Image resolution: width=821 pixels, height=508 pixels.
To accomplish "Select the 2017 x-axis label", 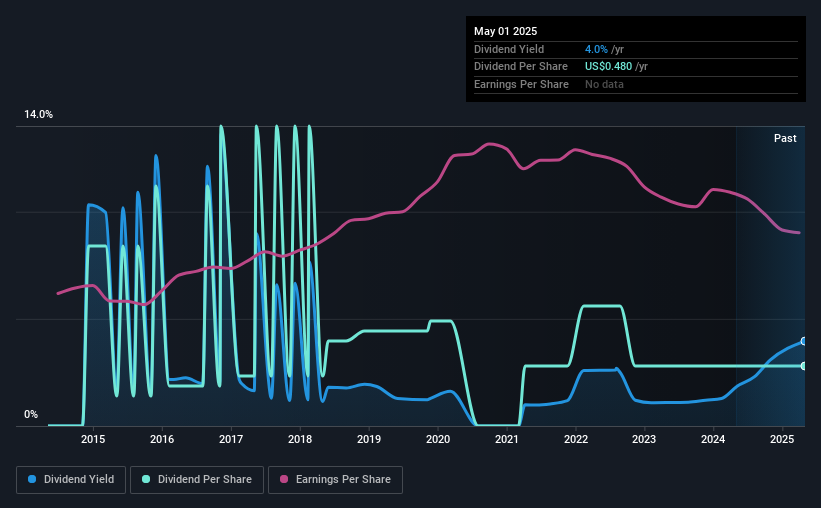I will coord(231,439).
